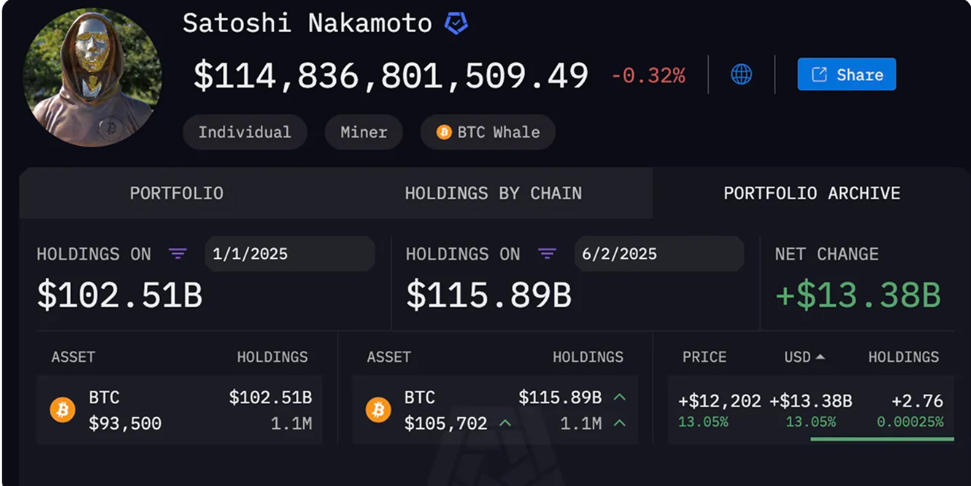The width and height of the screenshot is (971, 486).
Task: Click the green bar under the net change holdings
Action: tap(882, 439)
